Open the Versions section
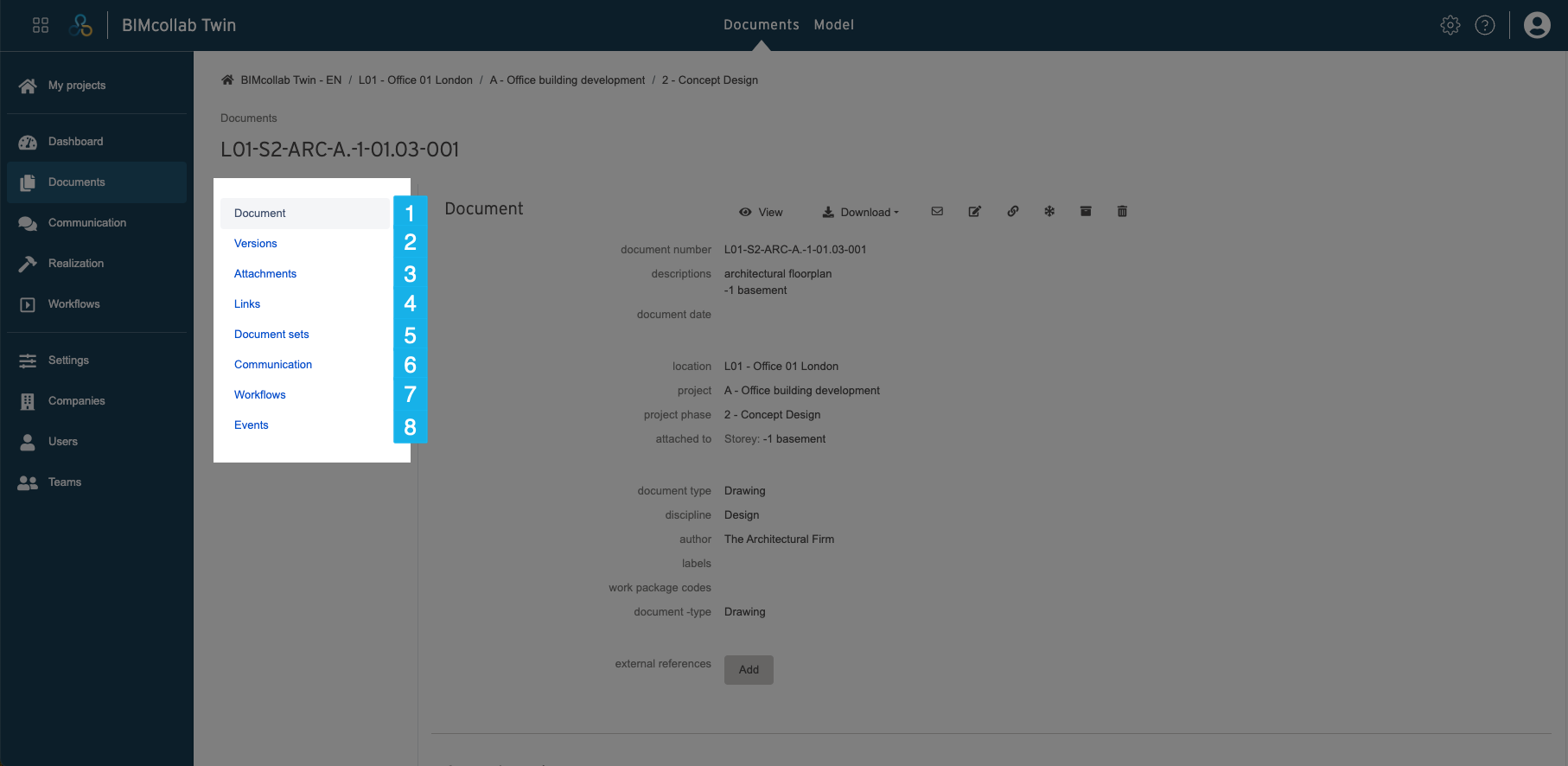The image size is (1568, 766). 256,244
